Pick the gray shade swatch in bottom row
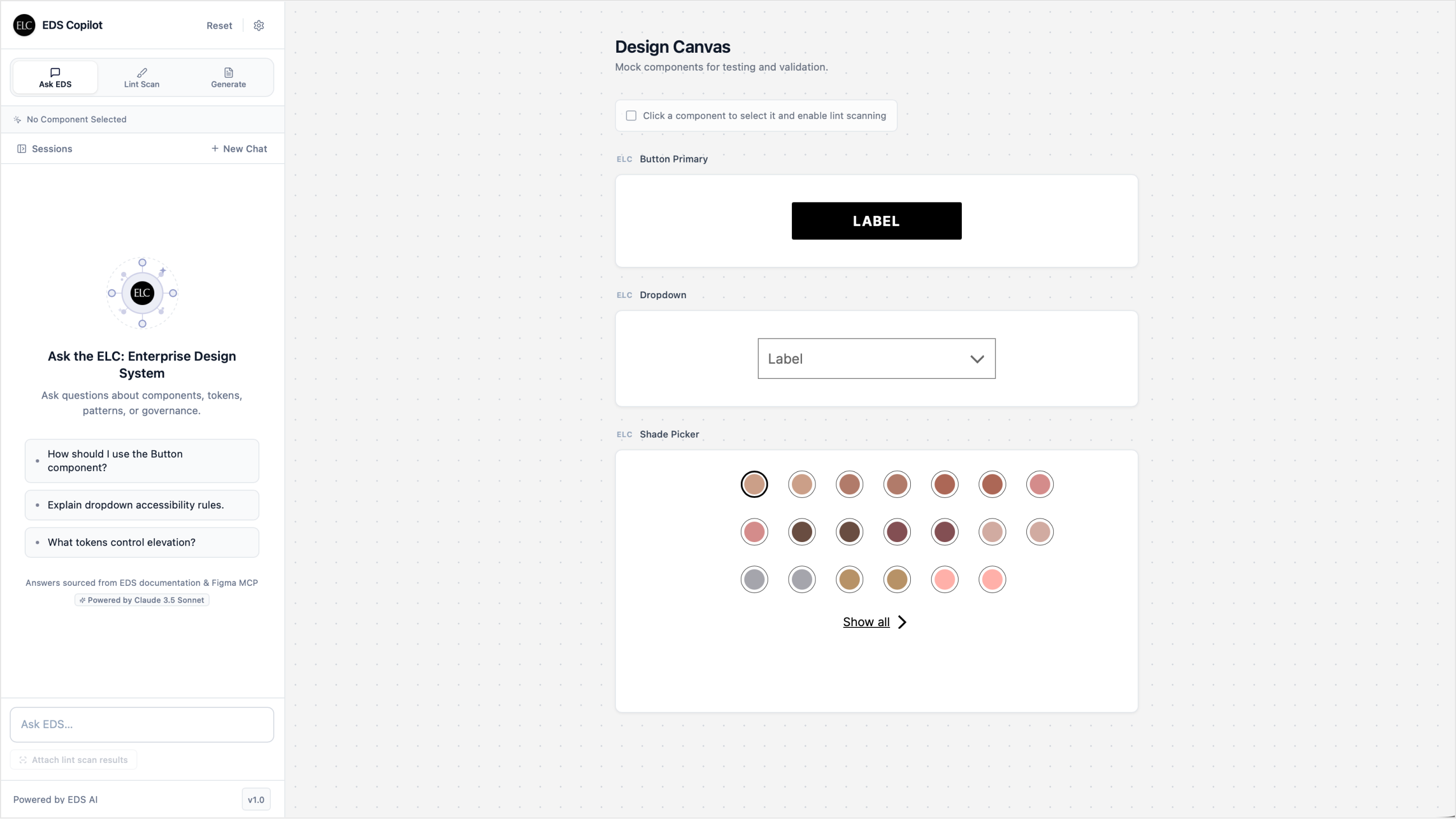The width and height of the screenshot is (1456, 819). (754, 580)
